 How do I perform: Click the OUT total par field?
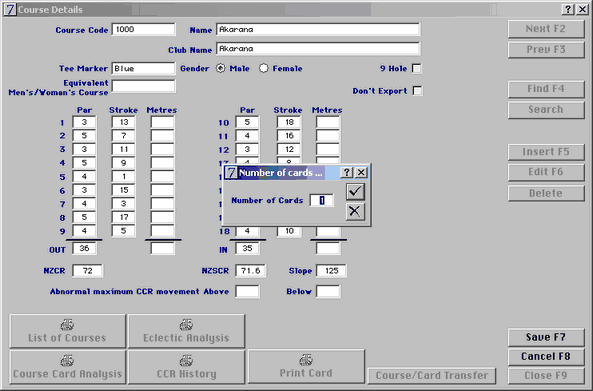(x=84, y=248)
